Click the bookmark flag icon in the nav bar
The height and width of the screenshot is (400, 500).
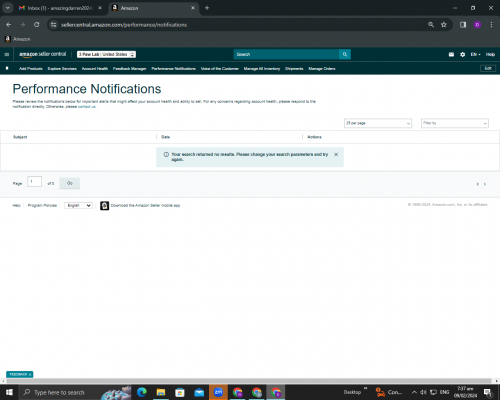7,68
